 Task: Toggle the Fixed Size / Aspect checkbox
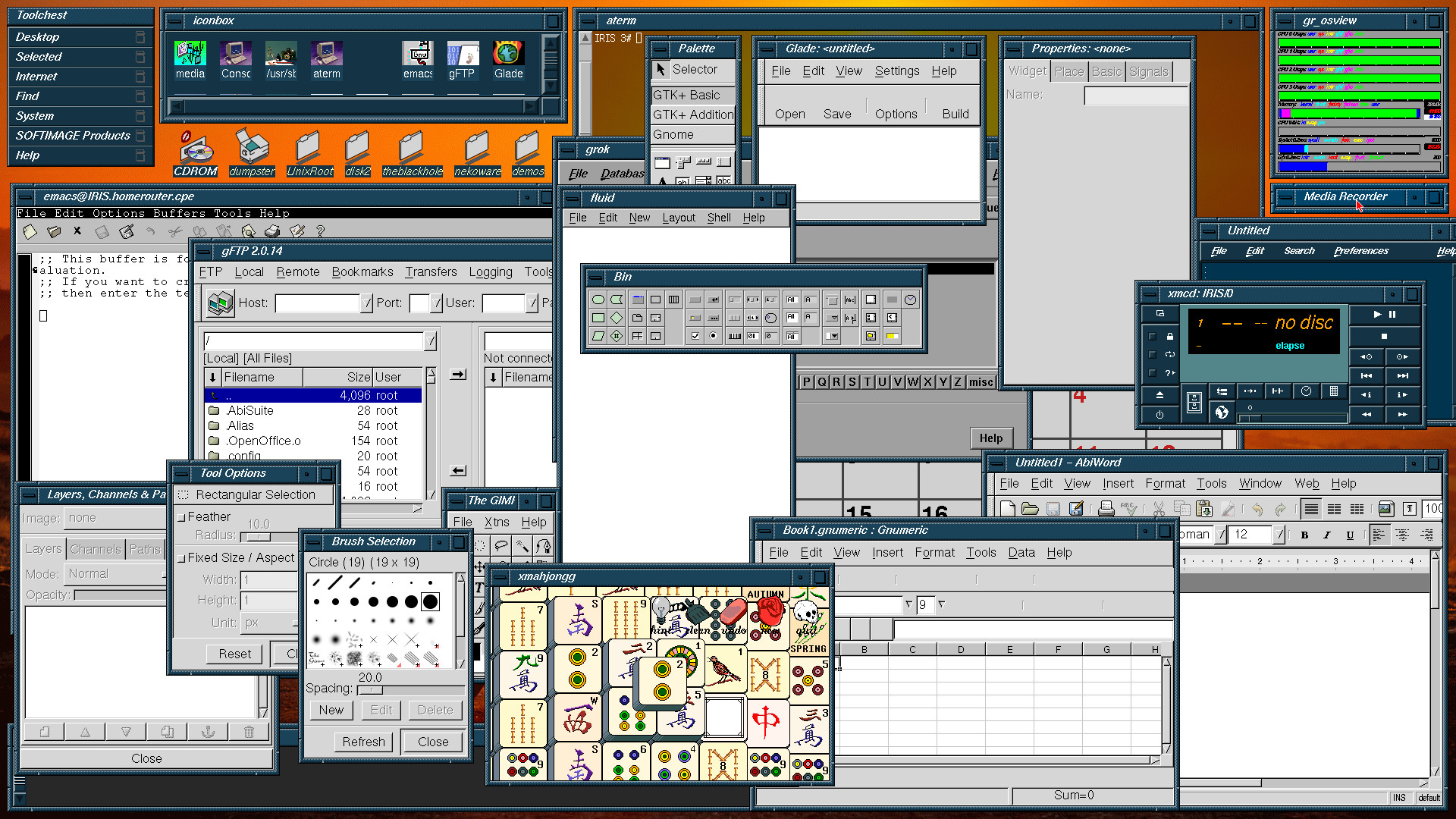tap(182, 558)
